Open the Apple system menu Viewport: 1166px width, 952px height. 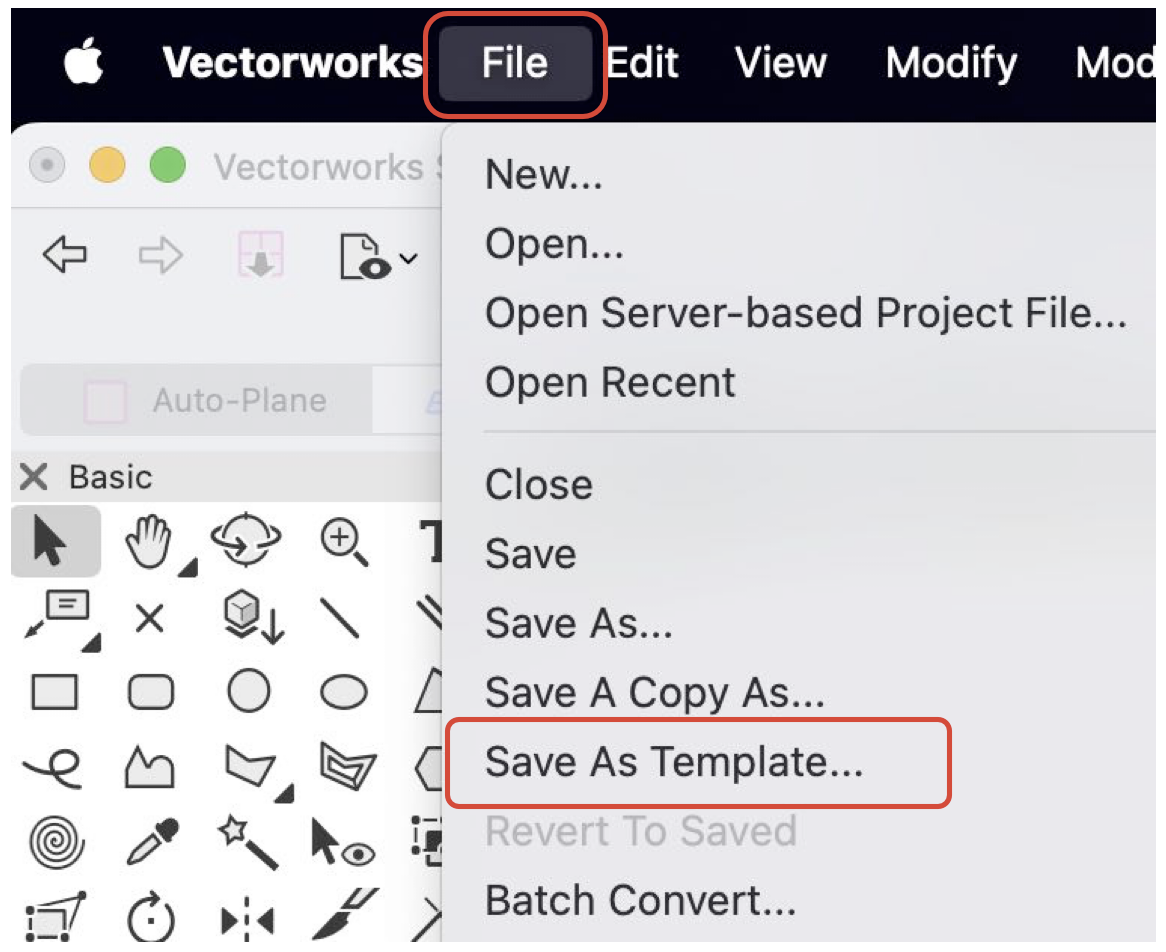[84, 64]
